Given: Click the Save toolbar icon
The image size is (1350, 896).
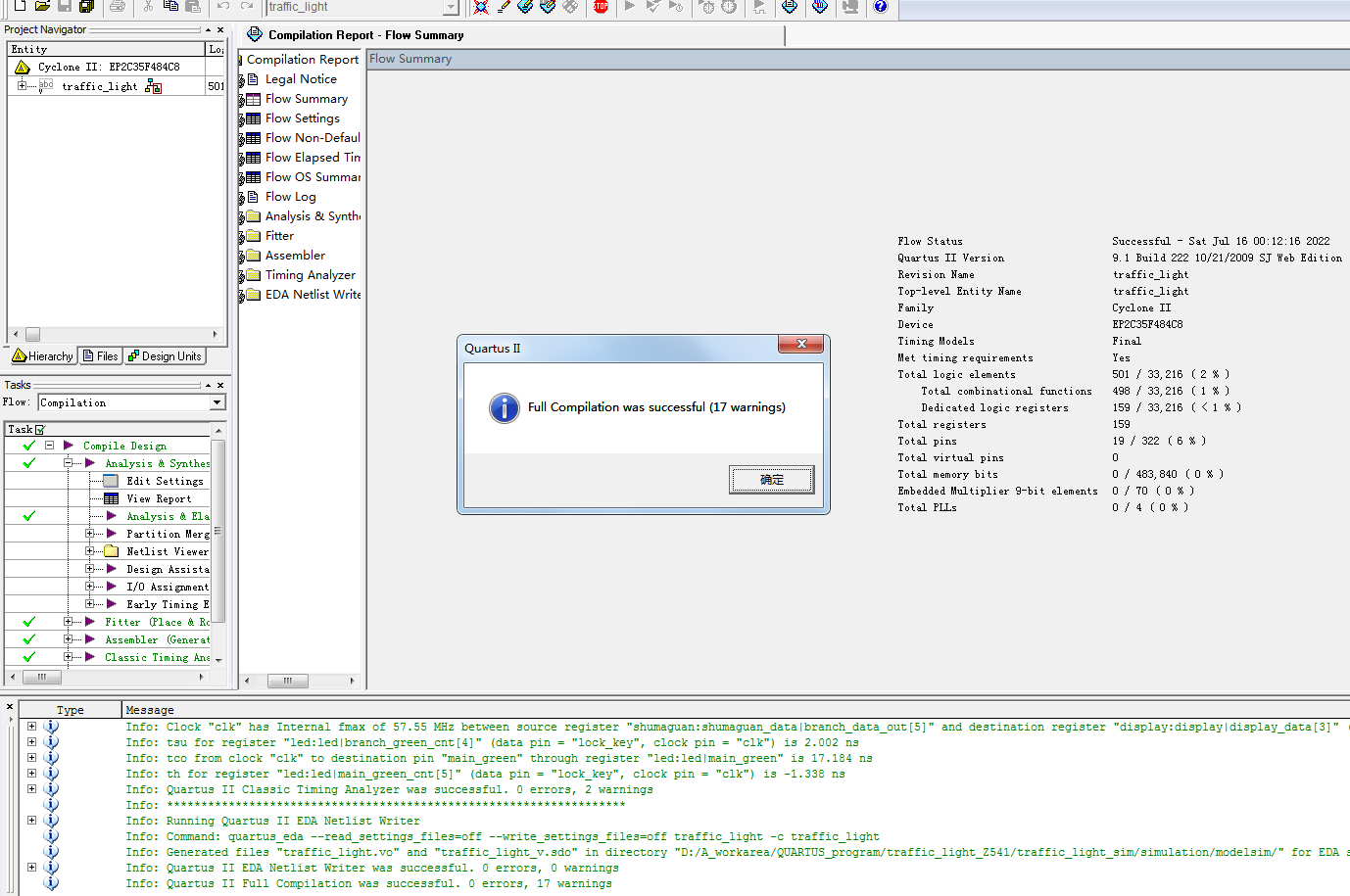Looking at the screenshot, I should pos(65,6).
